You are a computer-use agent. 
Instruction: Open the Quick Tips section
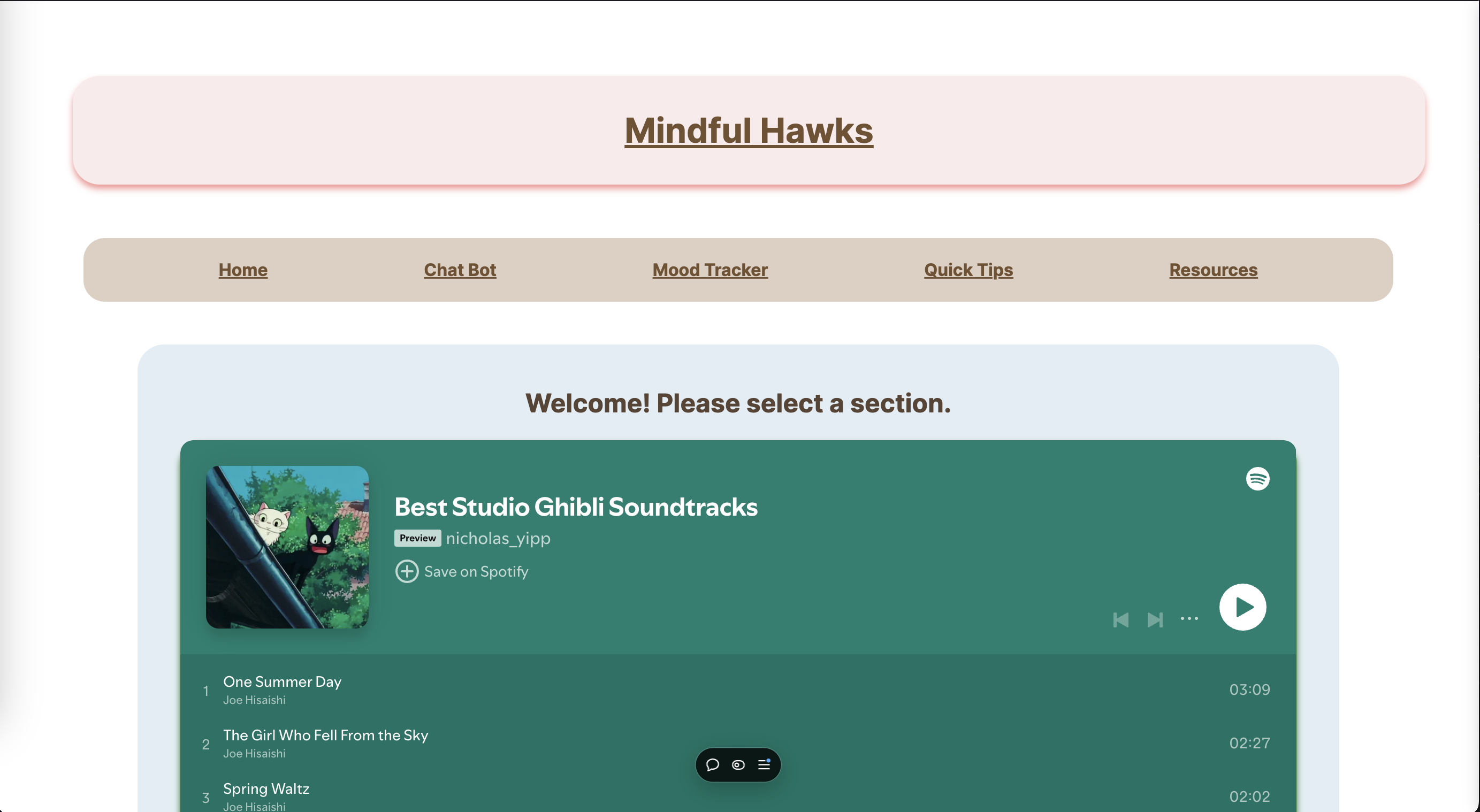coord(968,270)
